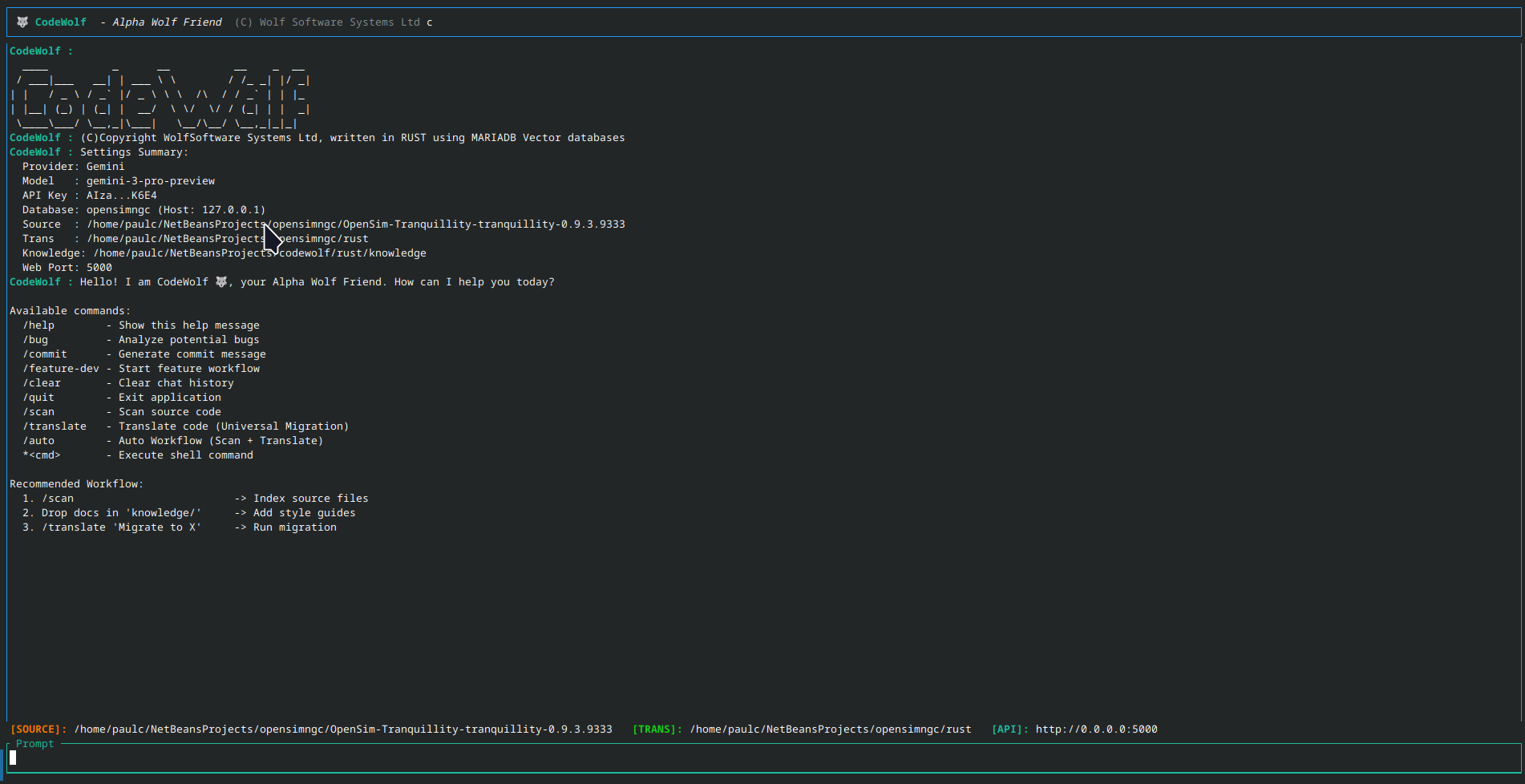Click the /help command in the commands list
Image resolution: width=1525 pixels, height=784 pixels.
(38, 325)
